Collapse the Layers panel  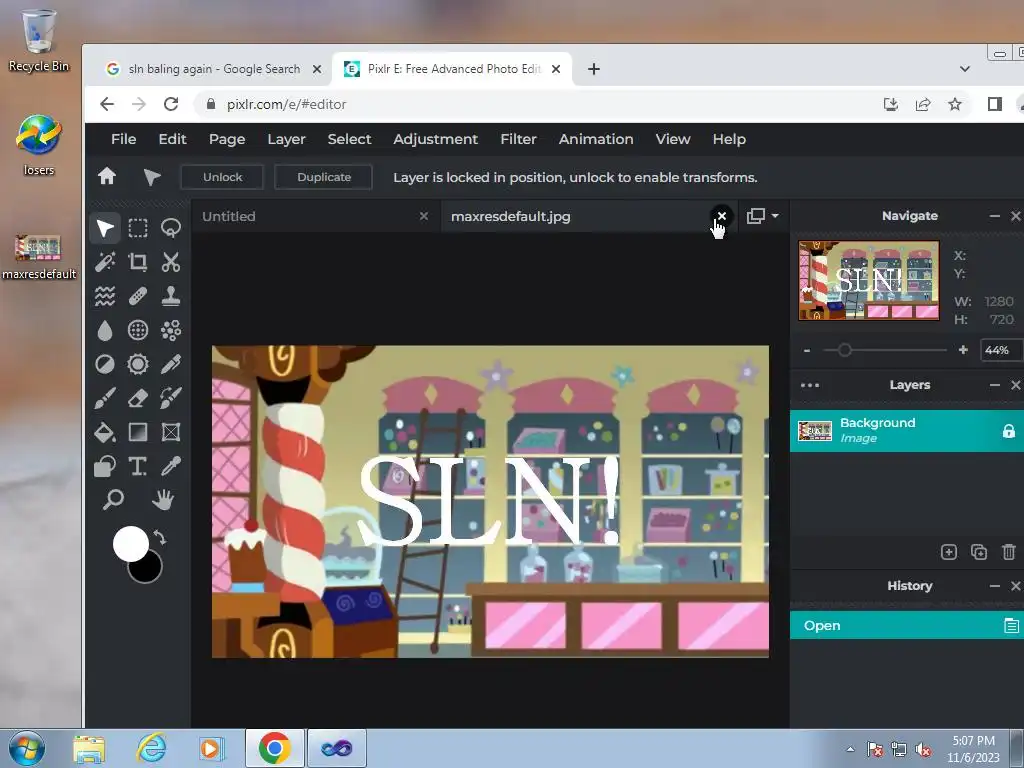(995, 385)
